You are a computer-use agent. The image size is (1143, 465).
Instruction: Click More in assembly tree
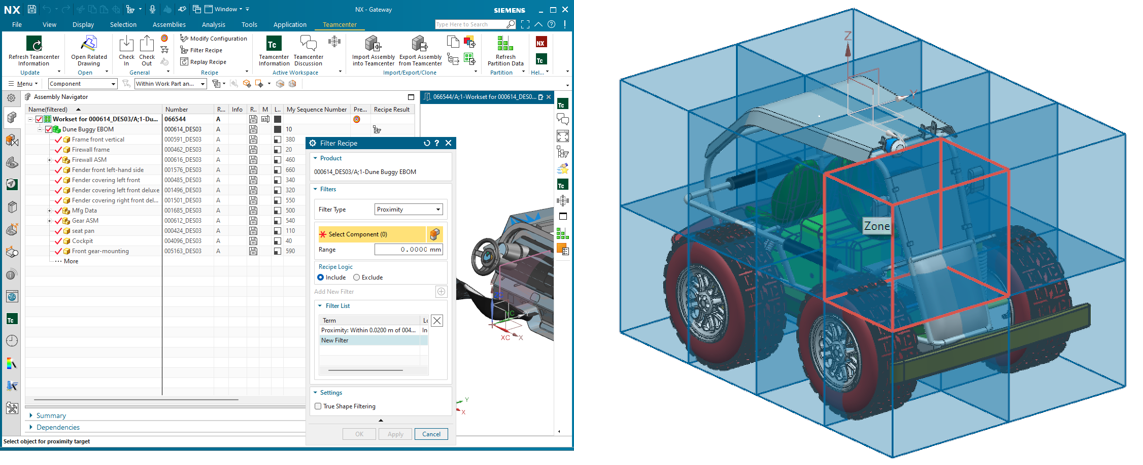(x=70, y=261)
